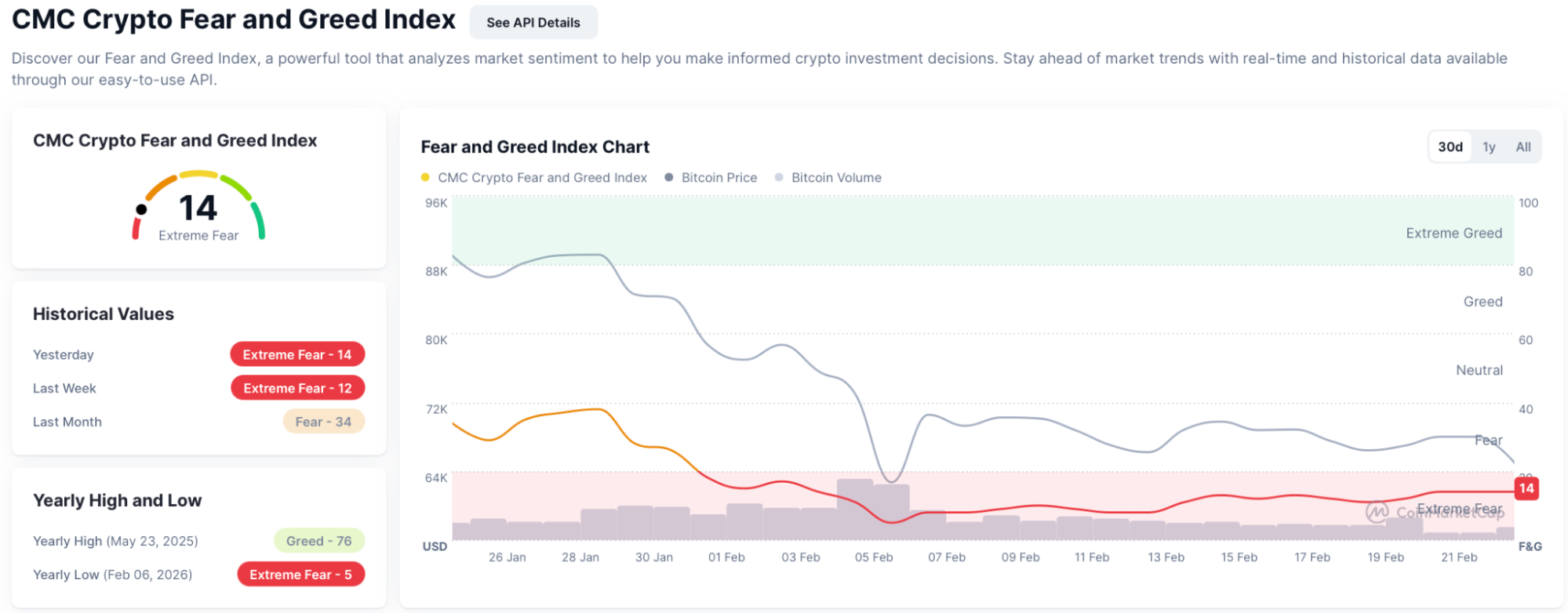Click the Yesterday Extreme Fear - 14 badge
The image size is (1568, 613).
(x=297, y=354)
